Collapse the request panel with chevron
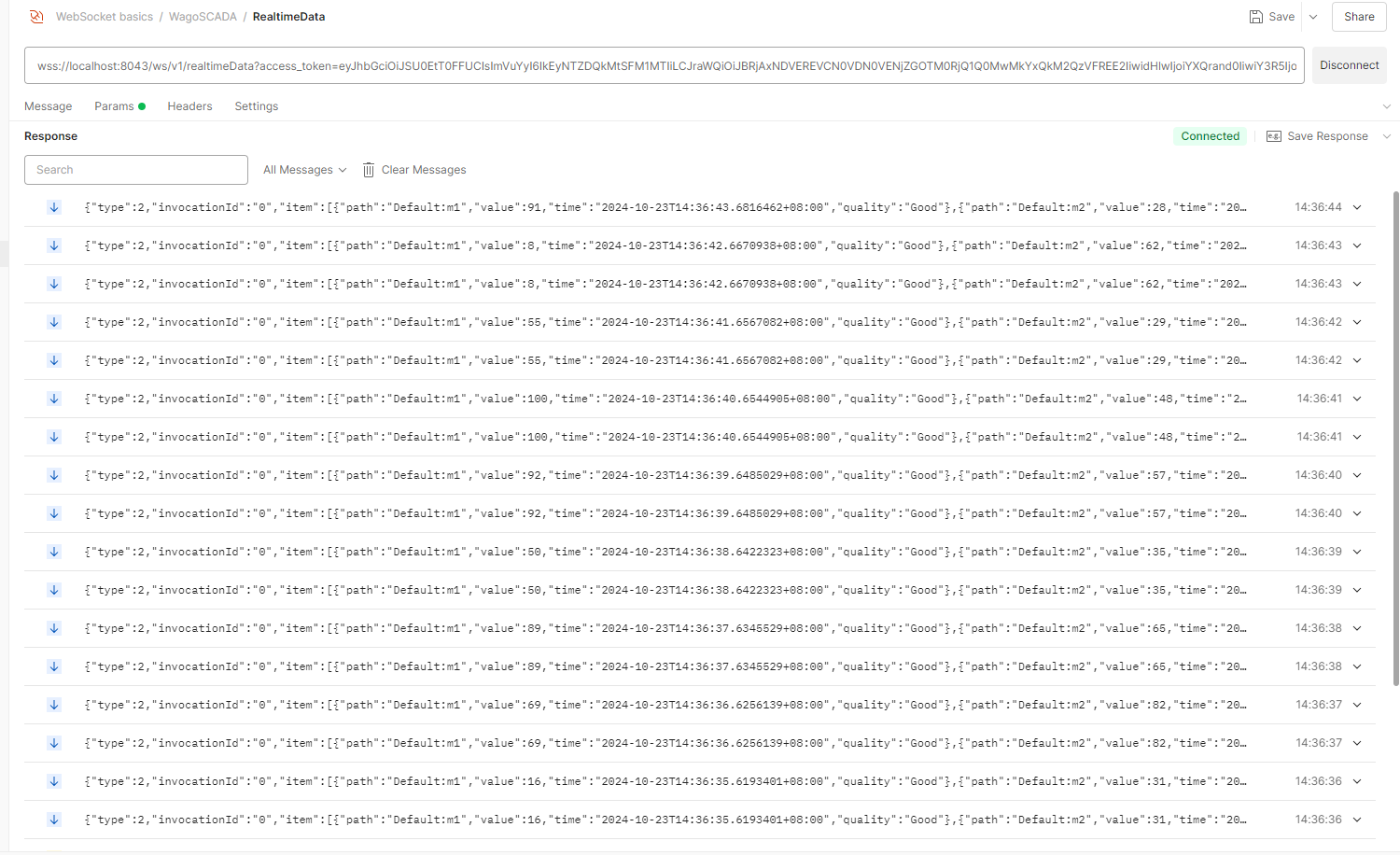1400x855 pixels. tap(1386, 106)
